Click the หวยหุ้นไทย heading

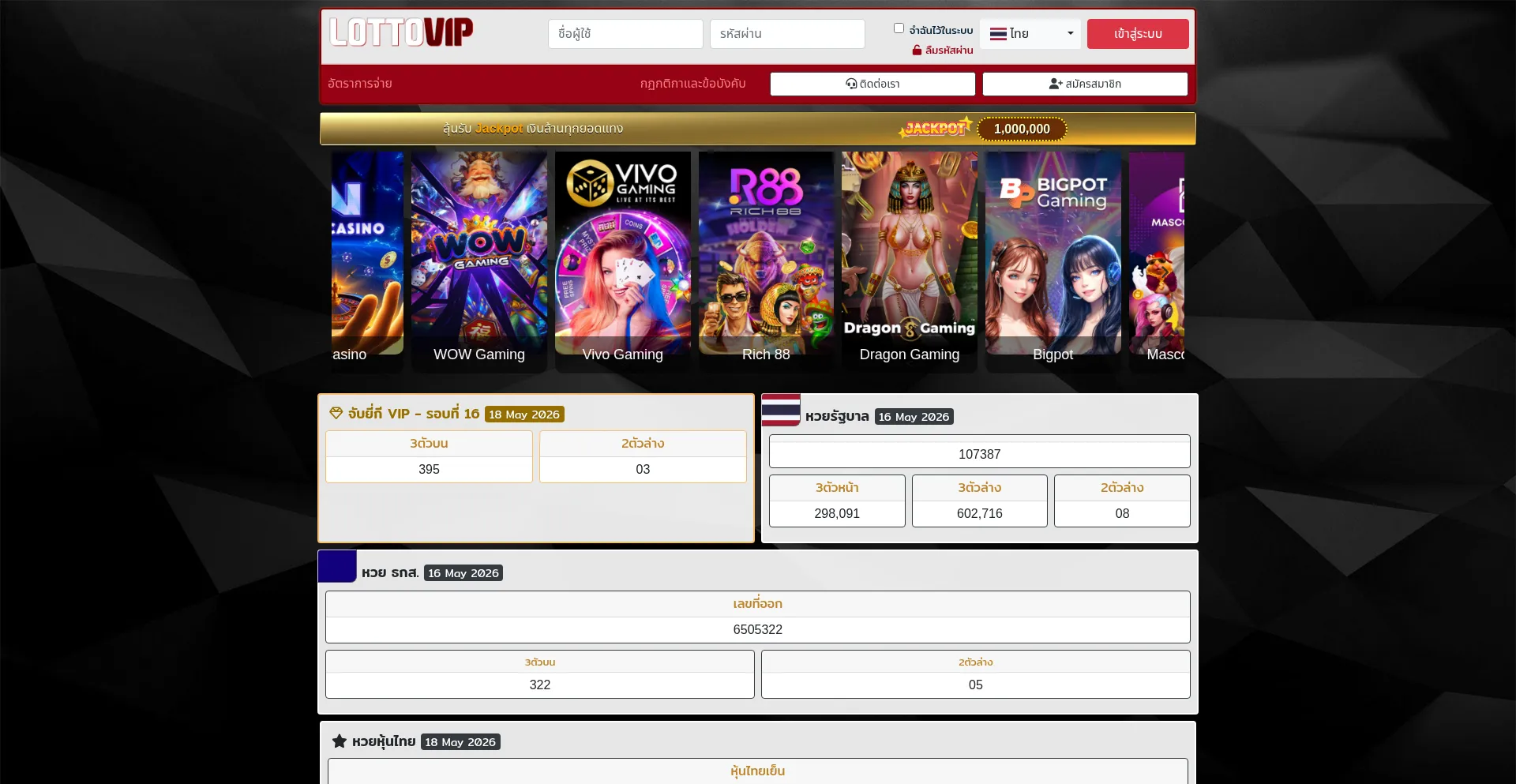point(384,741)
